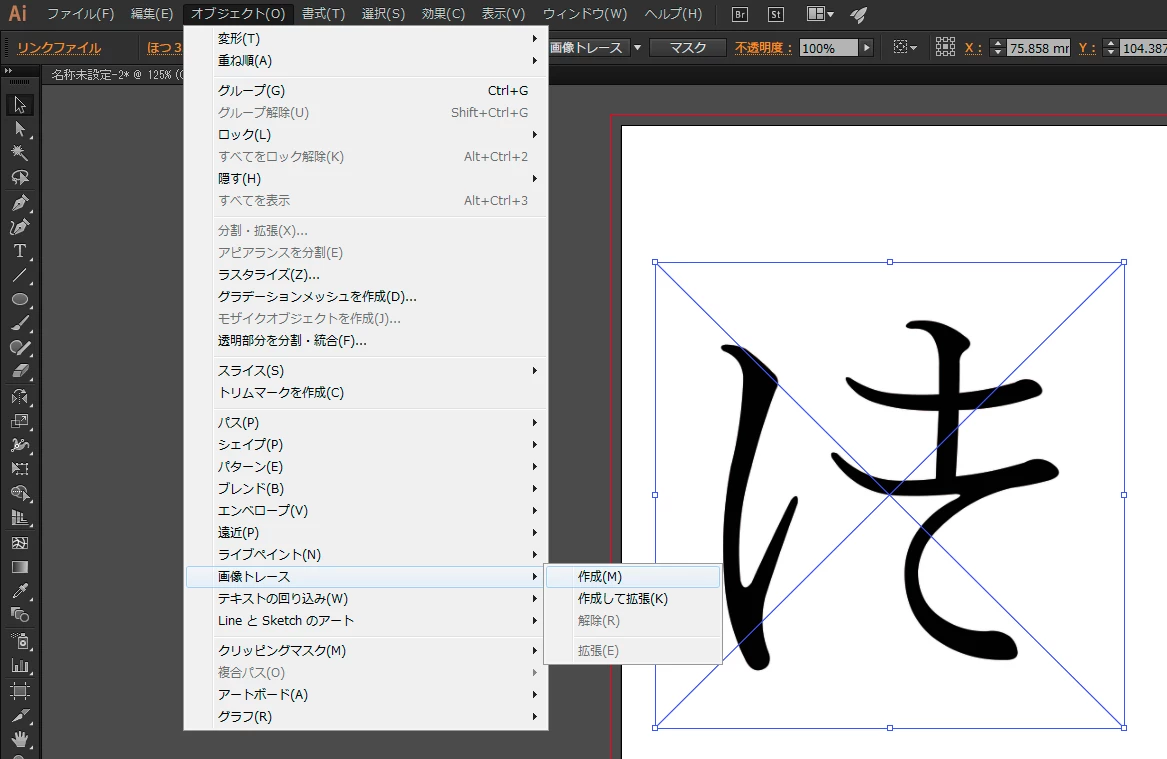Open the 編集(E) menu
The image size is (1167, 759).
pyautogui.click(x=151, y=14)
